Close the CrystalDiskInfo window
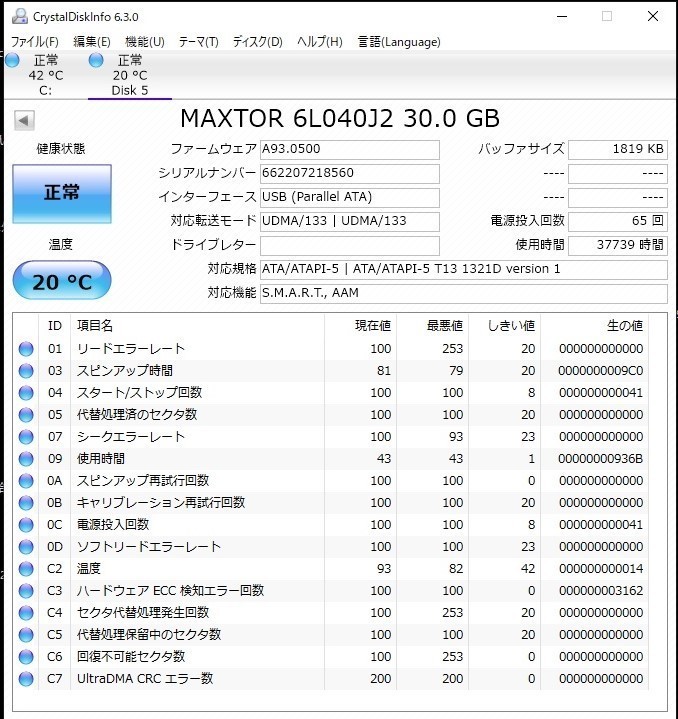 pos(653,17)
